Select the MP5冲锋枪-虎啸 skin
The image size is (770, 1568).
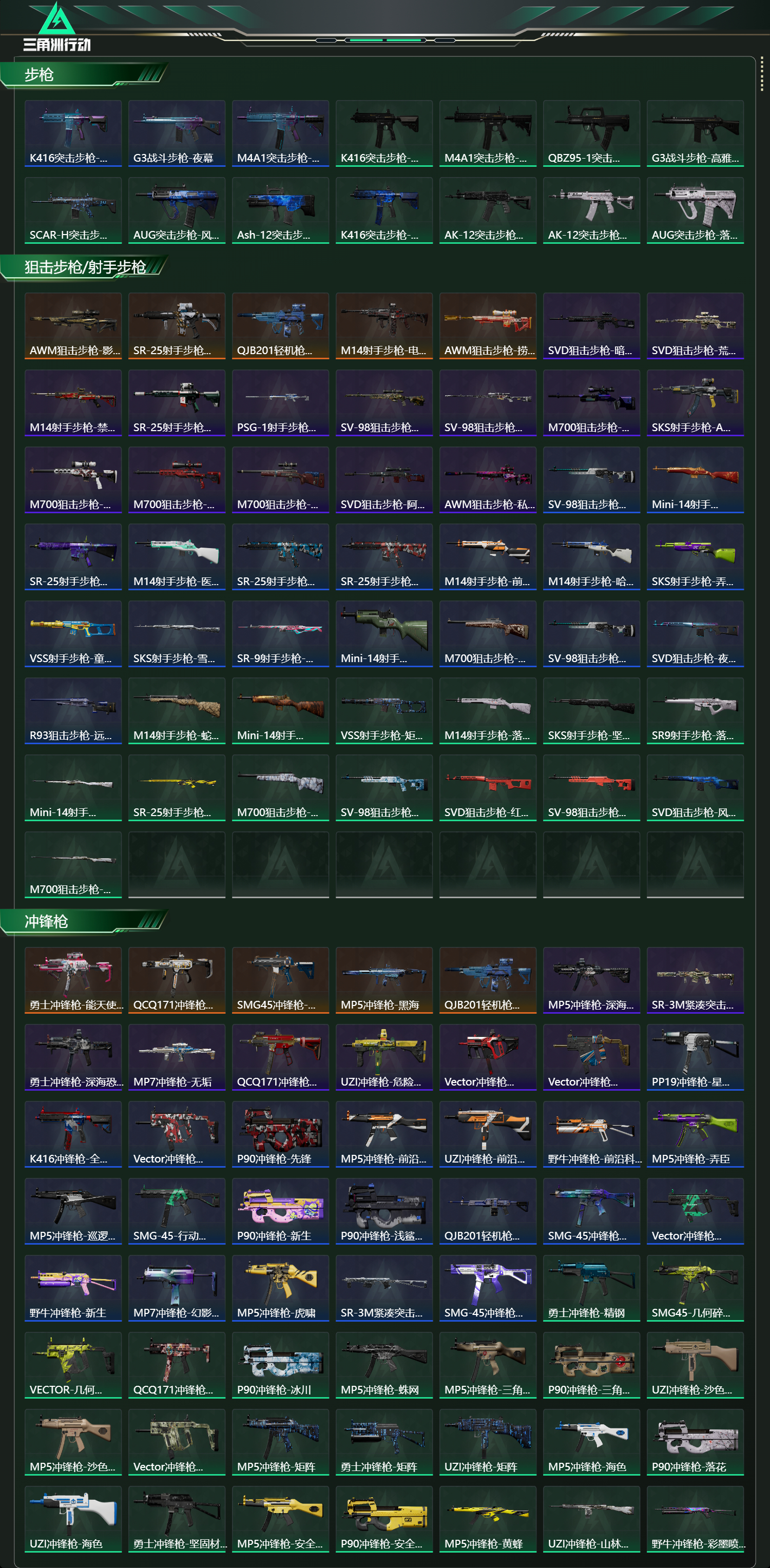tap(280, 1288)
